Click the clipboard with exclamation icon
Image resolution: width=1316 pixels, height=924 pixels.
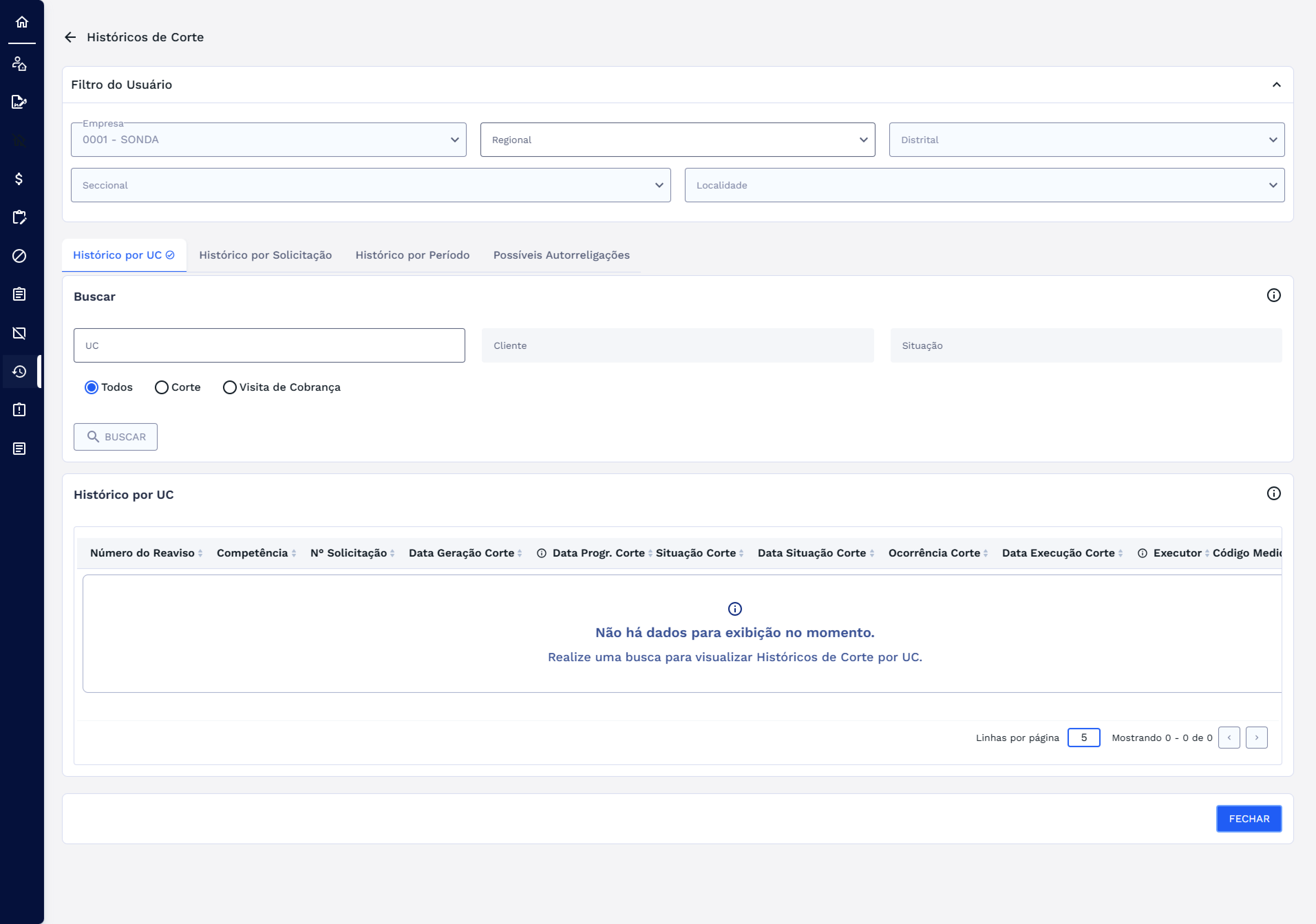point(19,410)
